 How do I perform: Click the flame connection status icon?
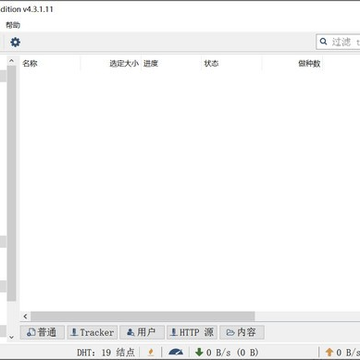[x=151, y=352]
